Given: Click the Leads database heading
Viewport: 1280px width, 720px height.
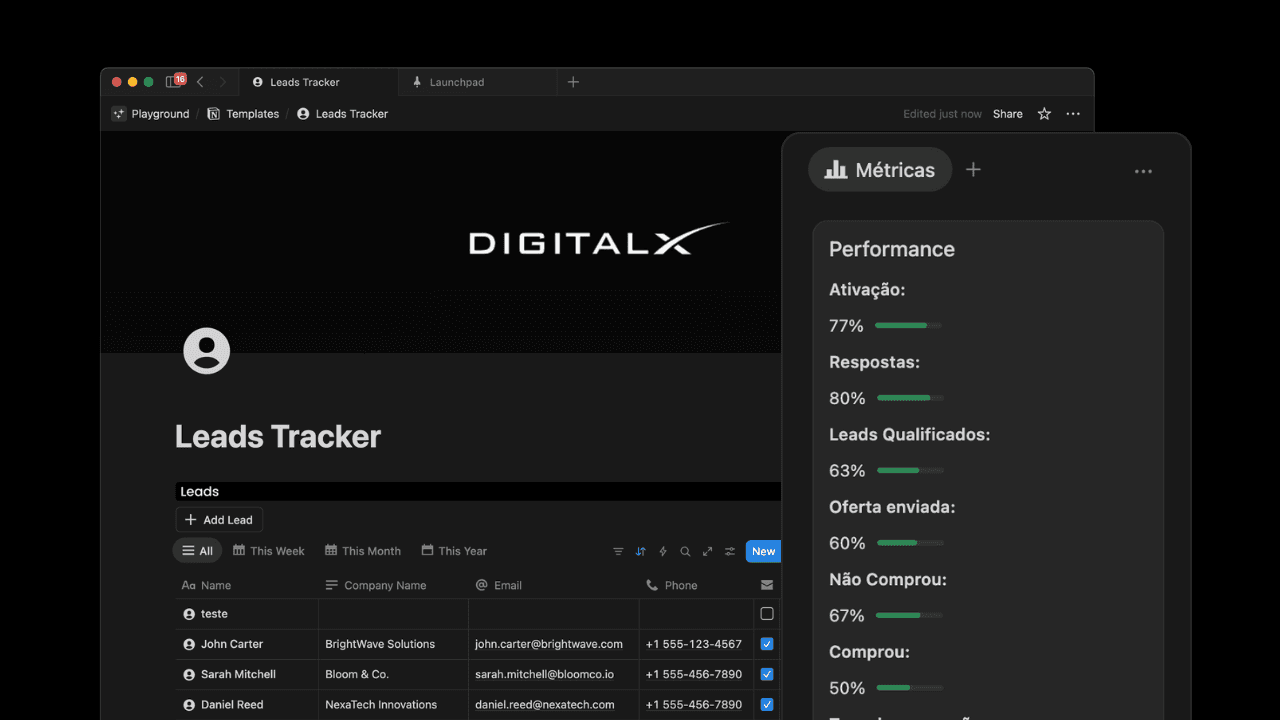Looking at the screenshot, I should (199, 491).
